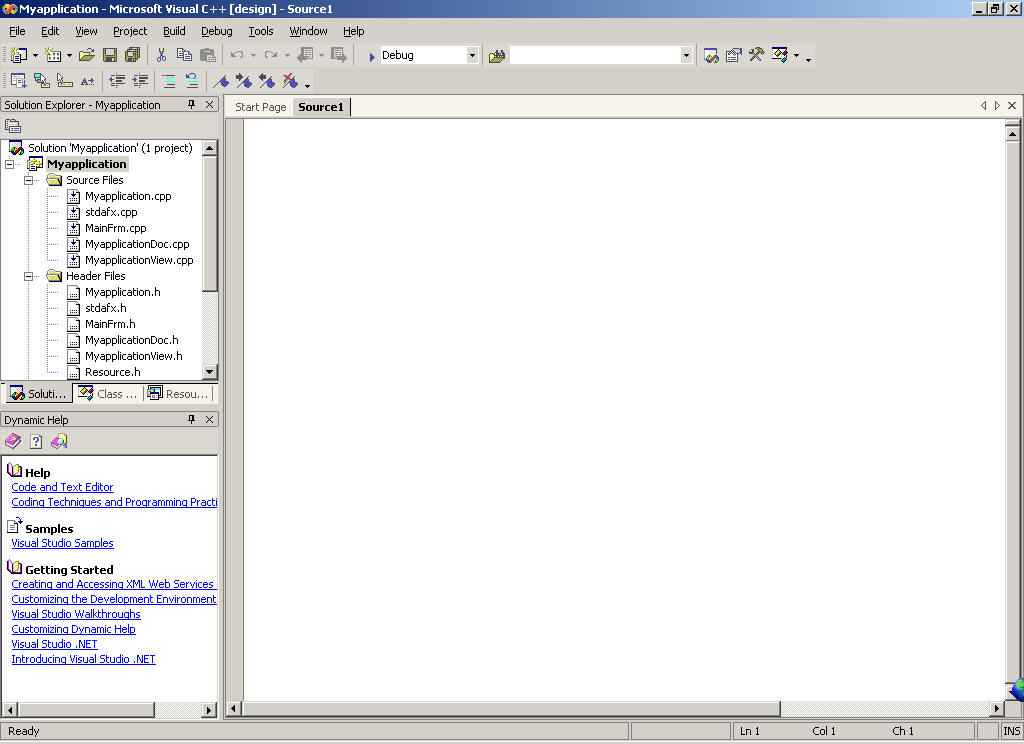Select stdafx.cpp in Solution Explorer
The width and height of the screenshot is (1024, 744).
tap(111, 212)
